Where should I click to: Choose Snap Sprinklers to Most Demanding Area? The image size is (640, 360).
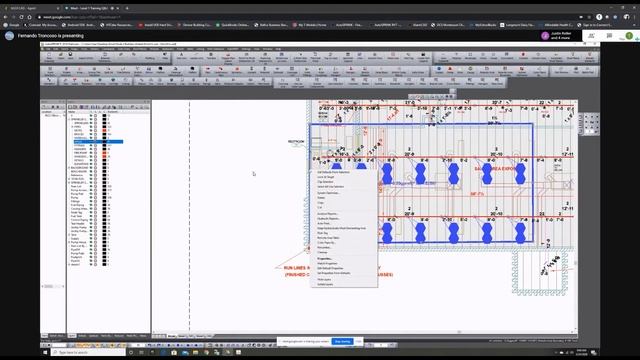[342, 228]
